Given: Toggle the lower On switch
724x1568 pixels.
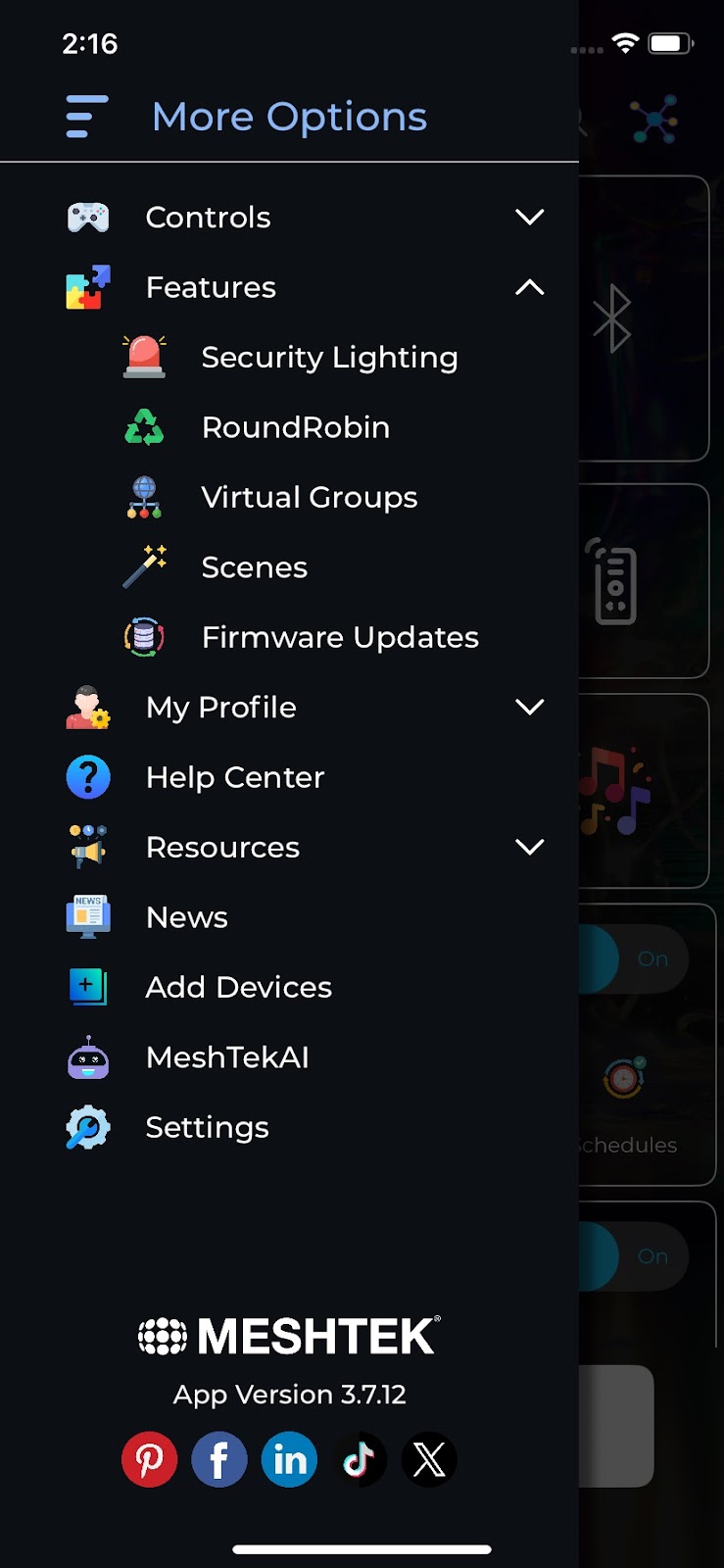Looking at the screenshot, I should click(637, 1256).
